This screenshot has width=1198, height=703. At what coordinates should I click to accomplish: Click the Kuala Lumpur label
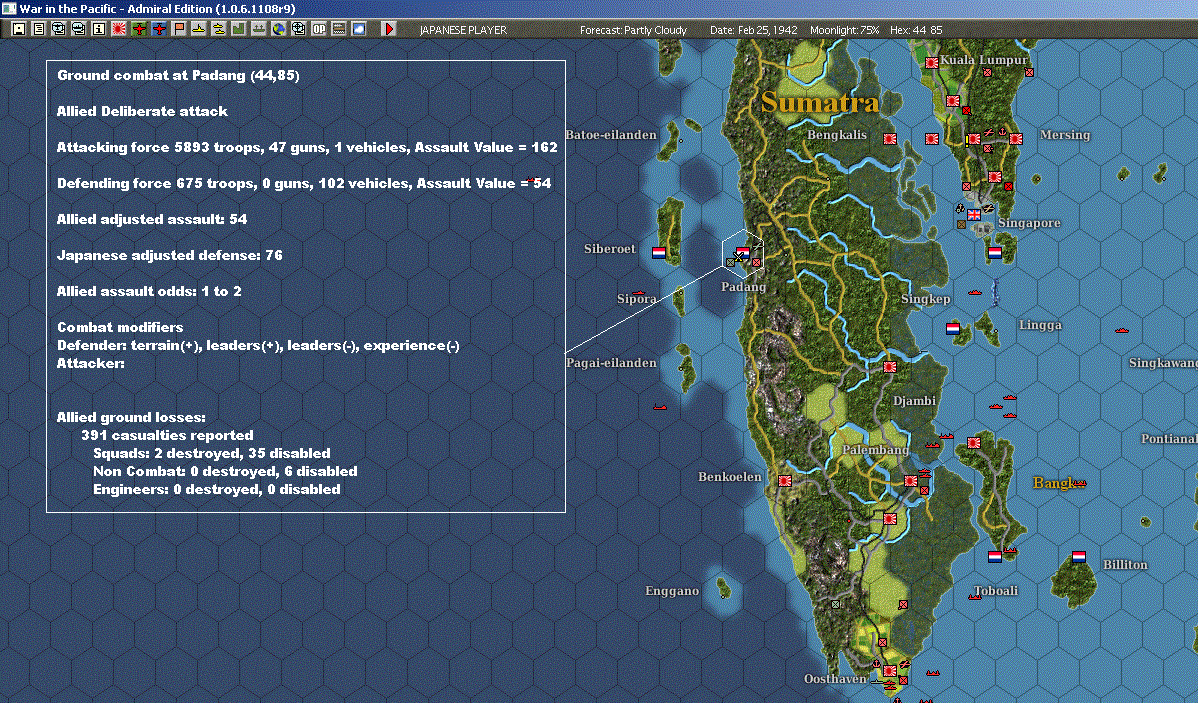tap(983, 60)
